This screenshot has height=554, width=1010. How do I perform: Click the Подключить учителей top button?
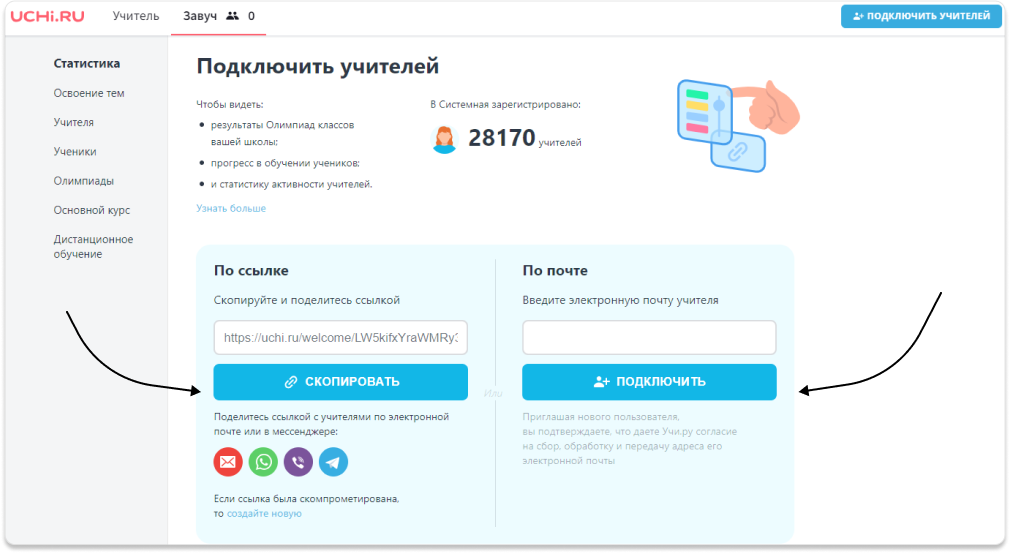tap(921, 16)
